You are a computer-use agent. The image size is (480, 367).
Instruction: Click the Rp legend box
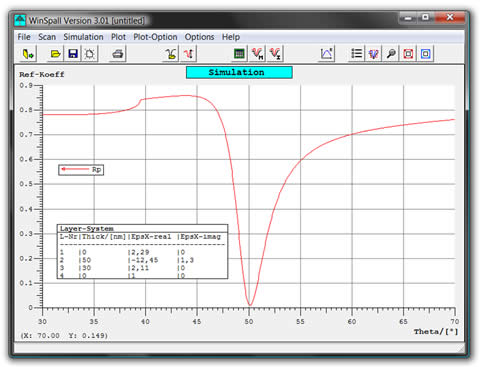pyautogui.click(x=81, y=170)
